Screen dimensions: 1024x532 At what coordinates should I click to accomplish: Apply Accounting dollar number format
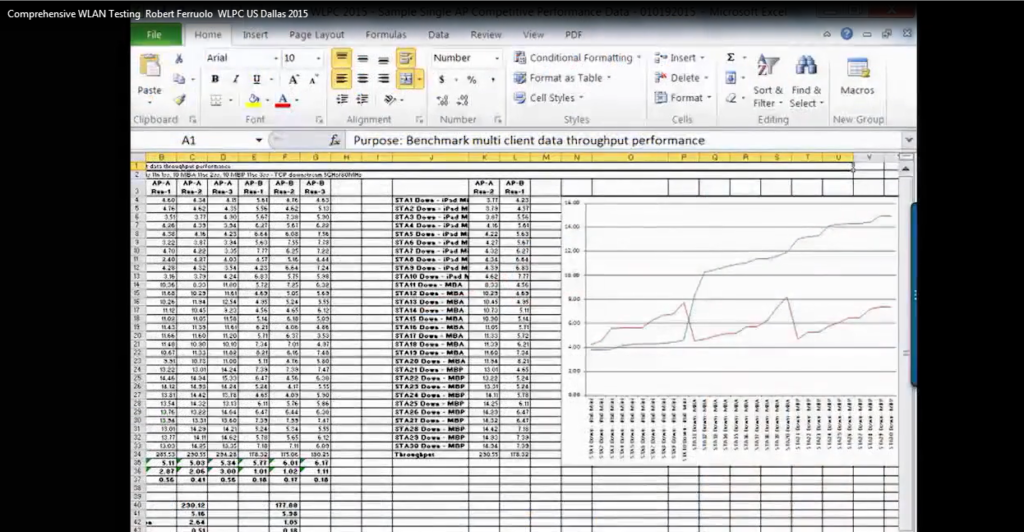click(441, 79)
